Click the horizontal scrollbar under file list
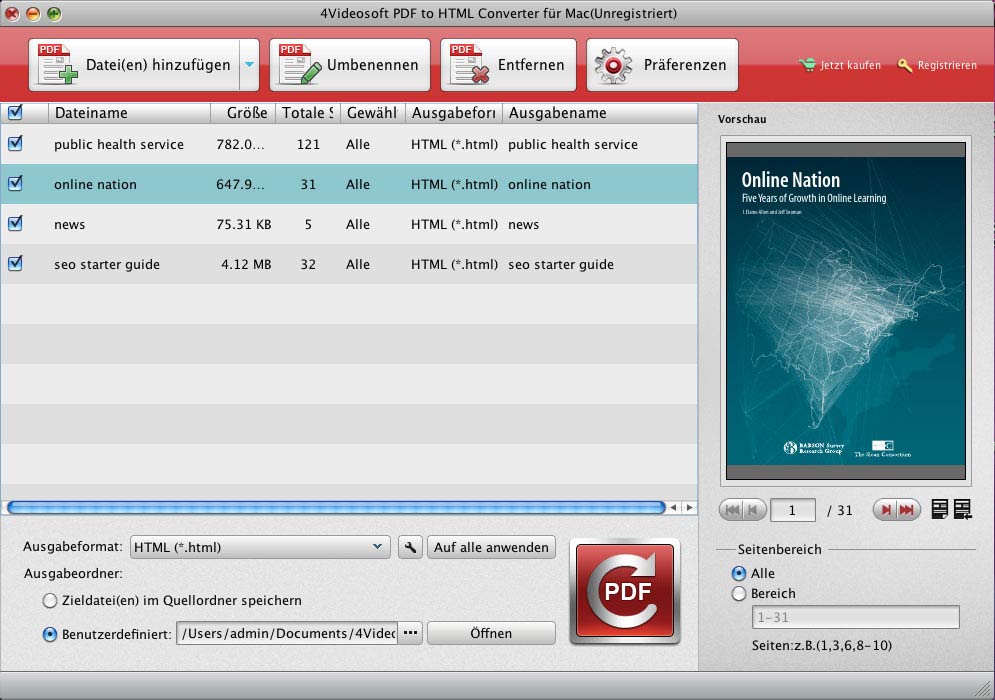This screenshot has width=995, height=700. (335, 508)
